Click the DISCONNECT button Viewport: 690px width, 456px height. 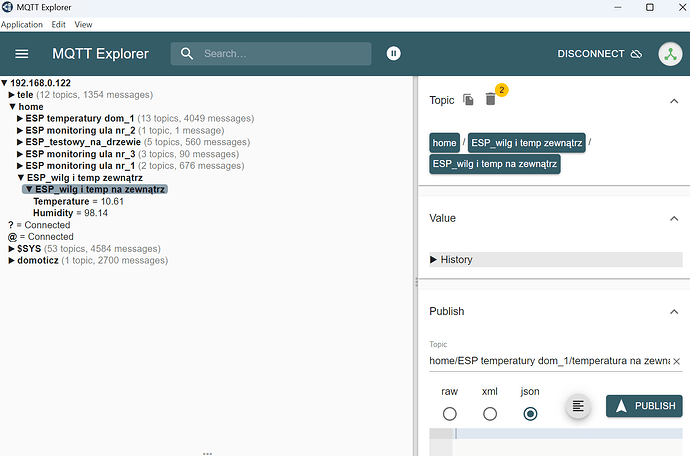(599, 54)
